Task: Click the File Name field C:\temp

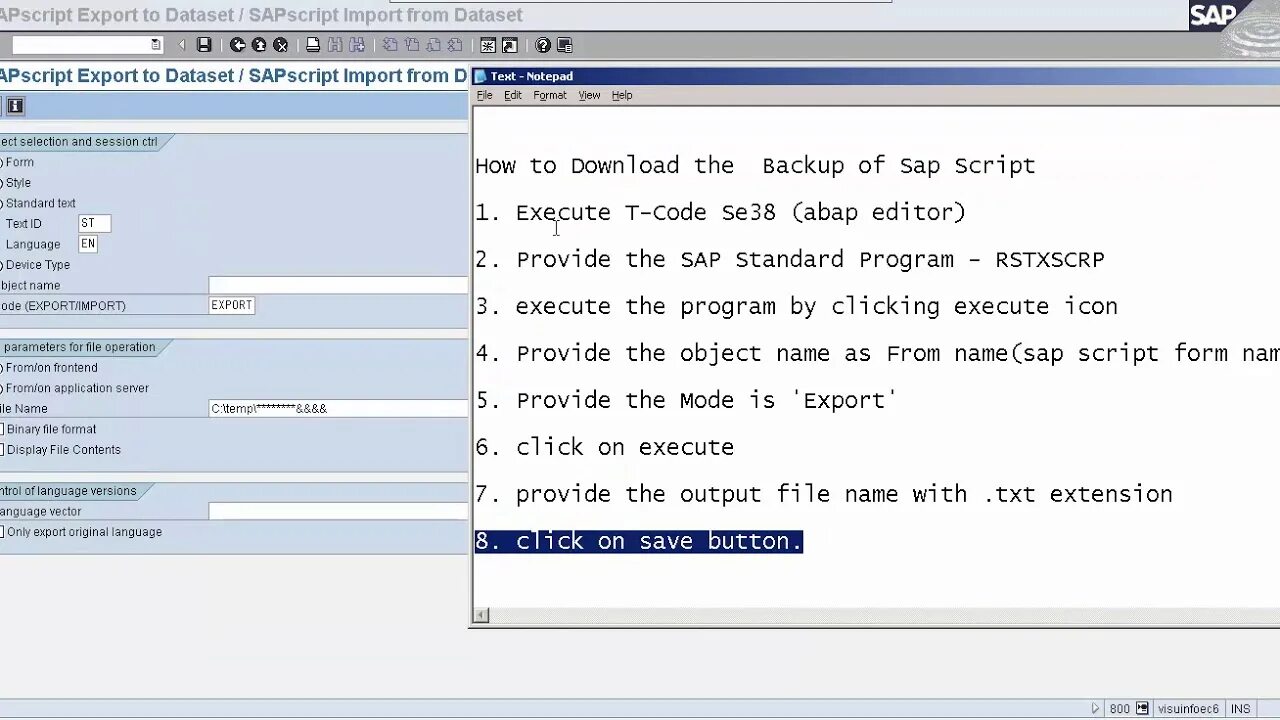Action: click(338, 408)
